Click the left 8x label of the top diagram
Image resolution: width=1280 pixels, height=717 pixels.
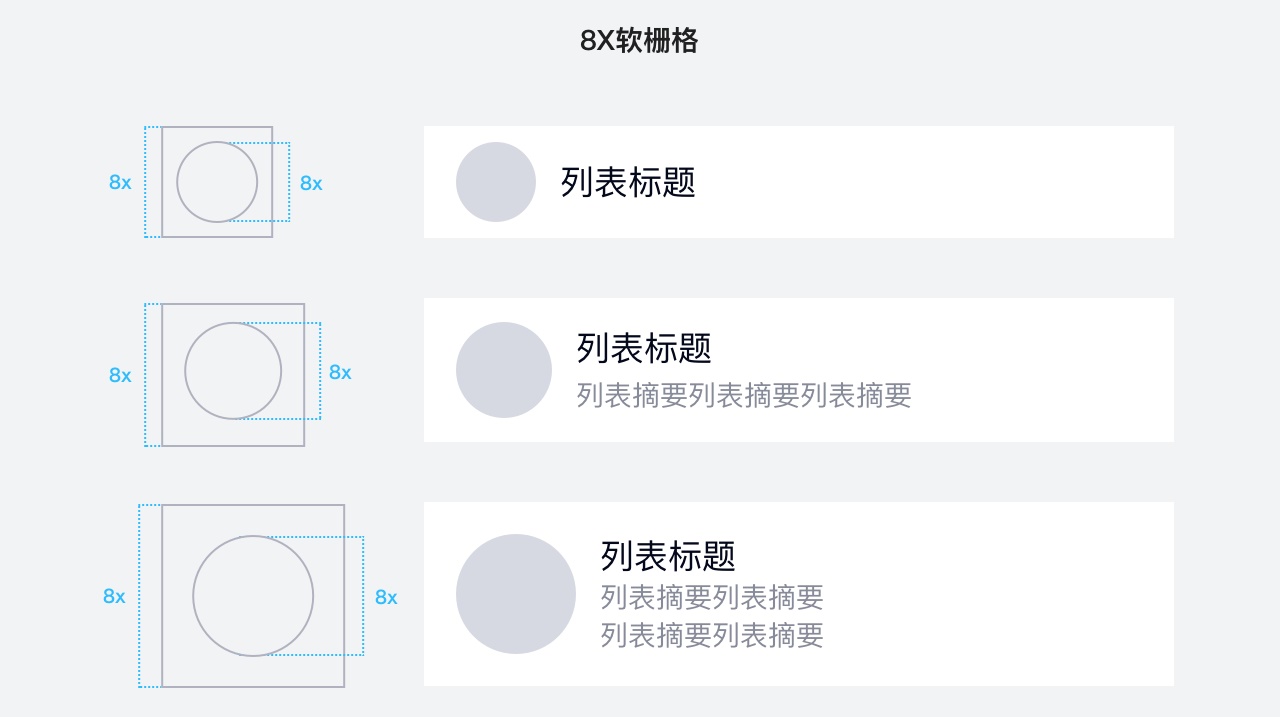[120, 183]
